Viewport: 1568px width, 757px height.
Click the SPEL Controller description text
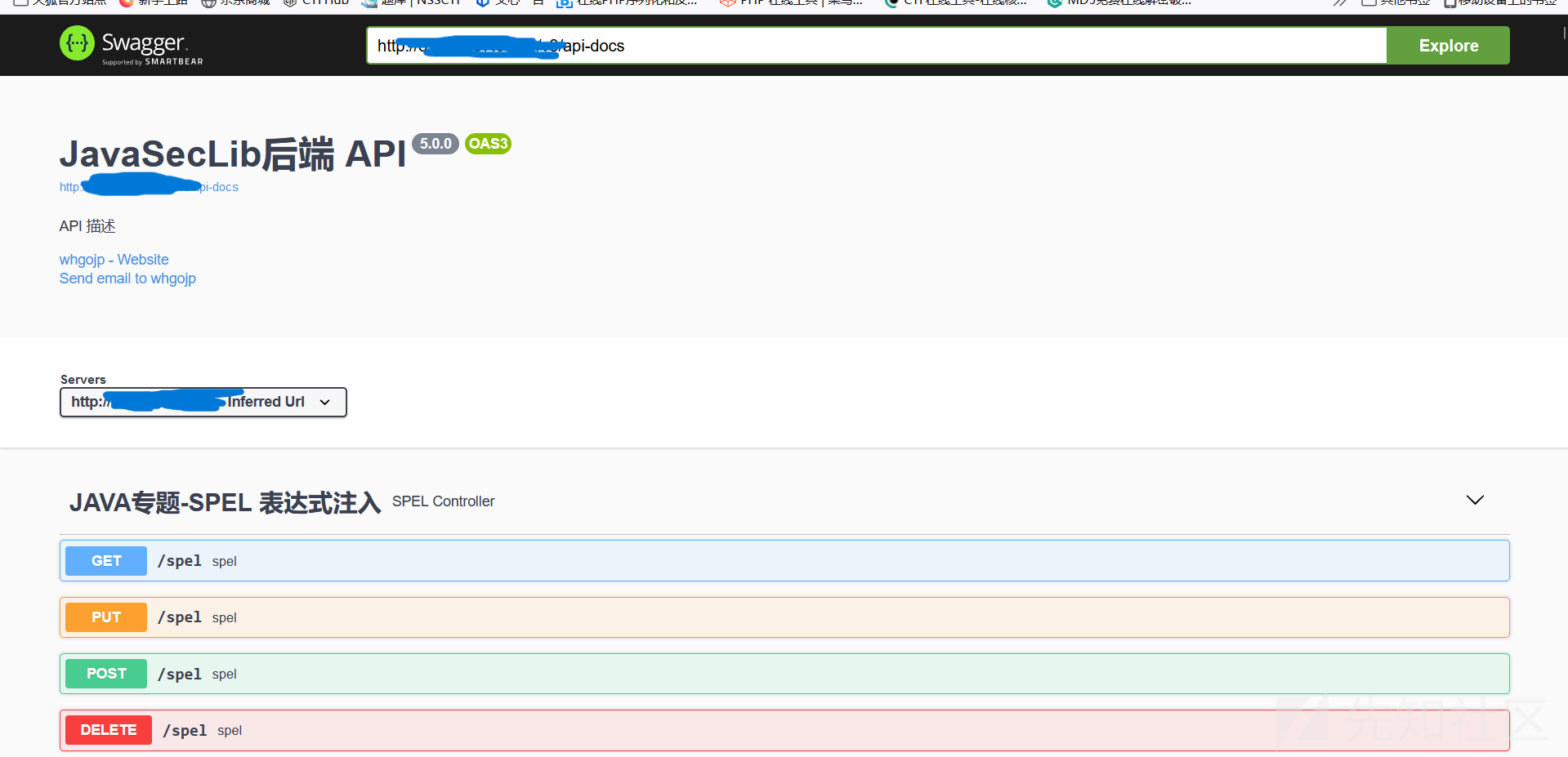[x=443, y=501]
